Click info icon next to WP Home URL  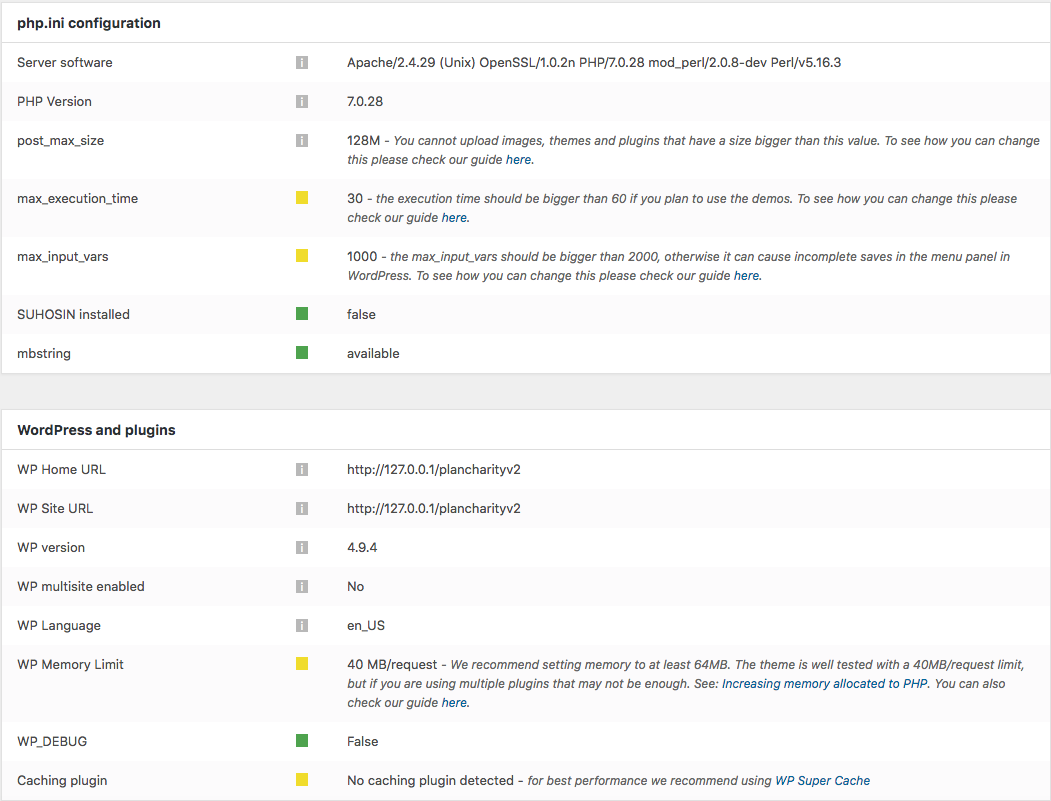click(302, 469)
